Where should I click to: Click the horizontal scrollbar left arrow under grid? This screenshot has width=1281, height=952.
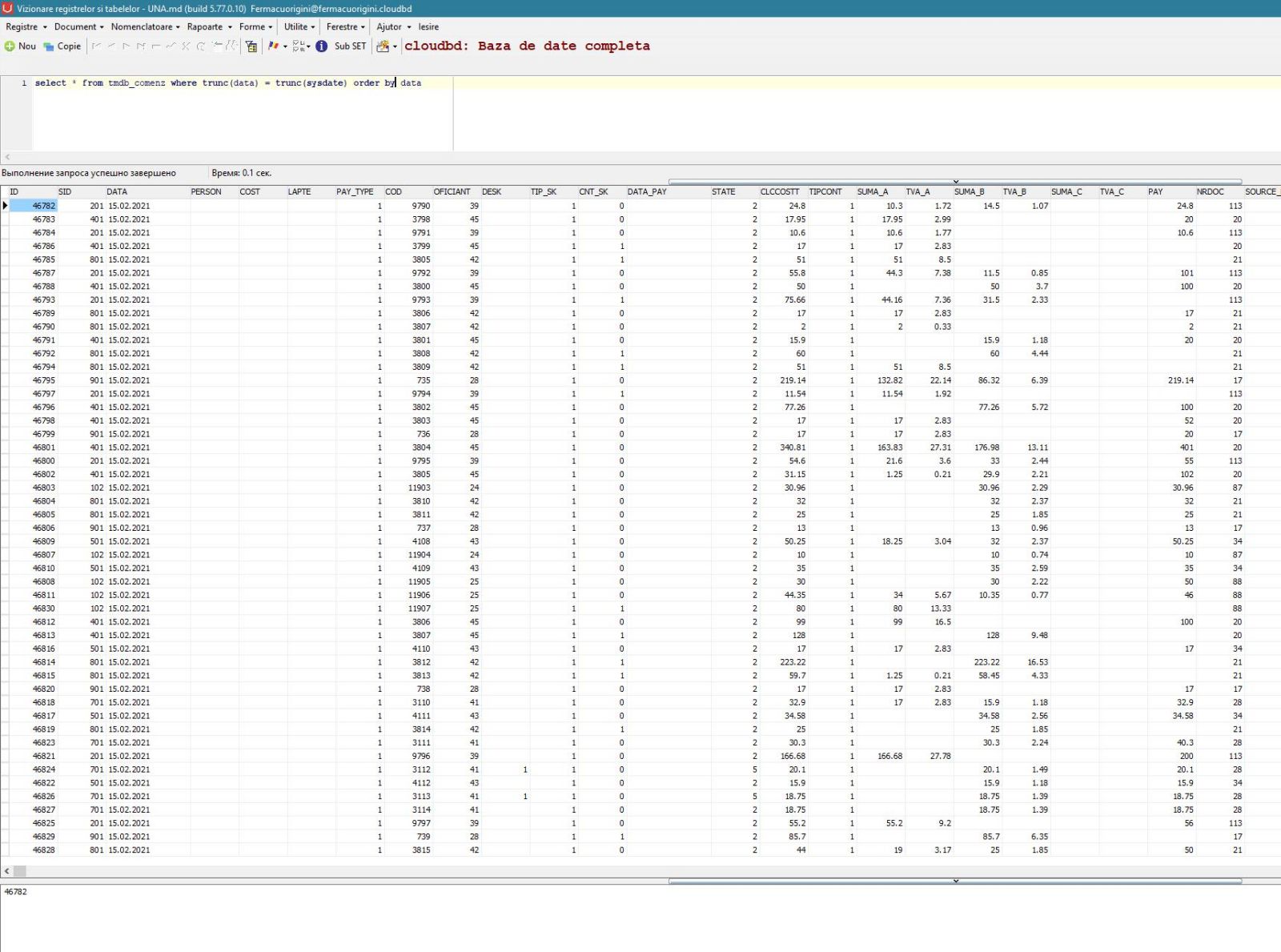point(6,870)
